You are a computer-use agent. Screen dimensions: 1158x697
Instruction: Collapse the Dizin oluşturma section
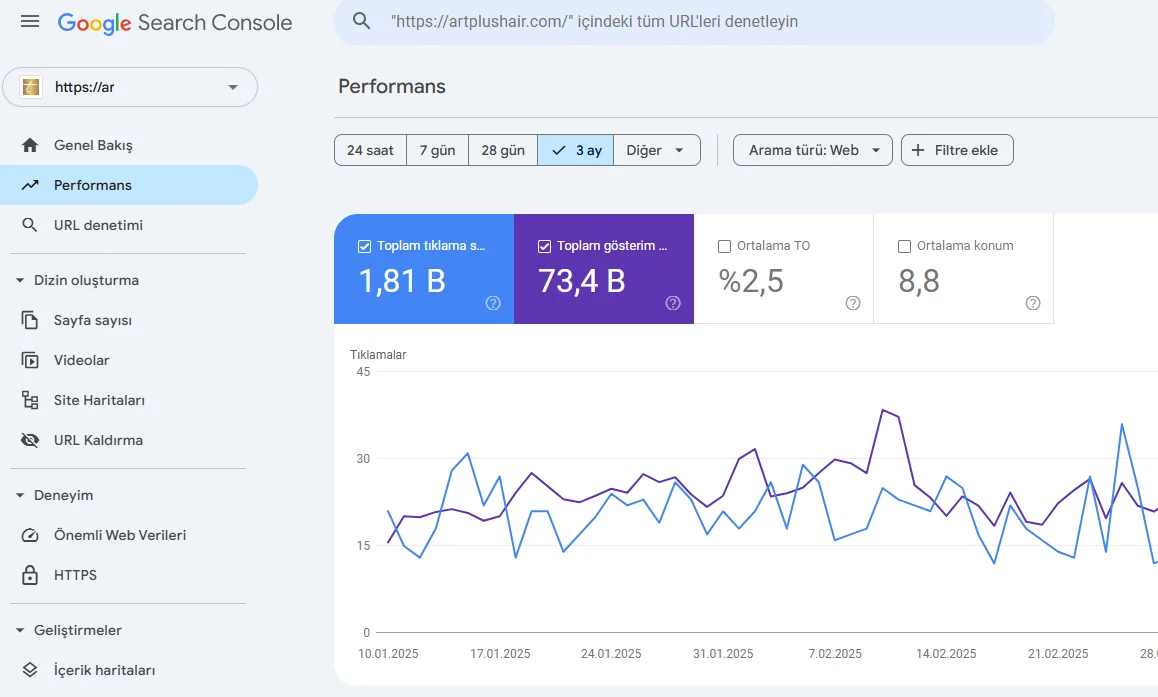click(x=20, y=280)
